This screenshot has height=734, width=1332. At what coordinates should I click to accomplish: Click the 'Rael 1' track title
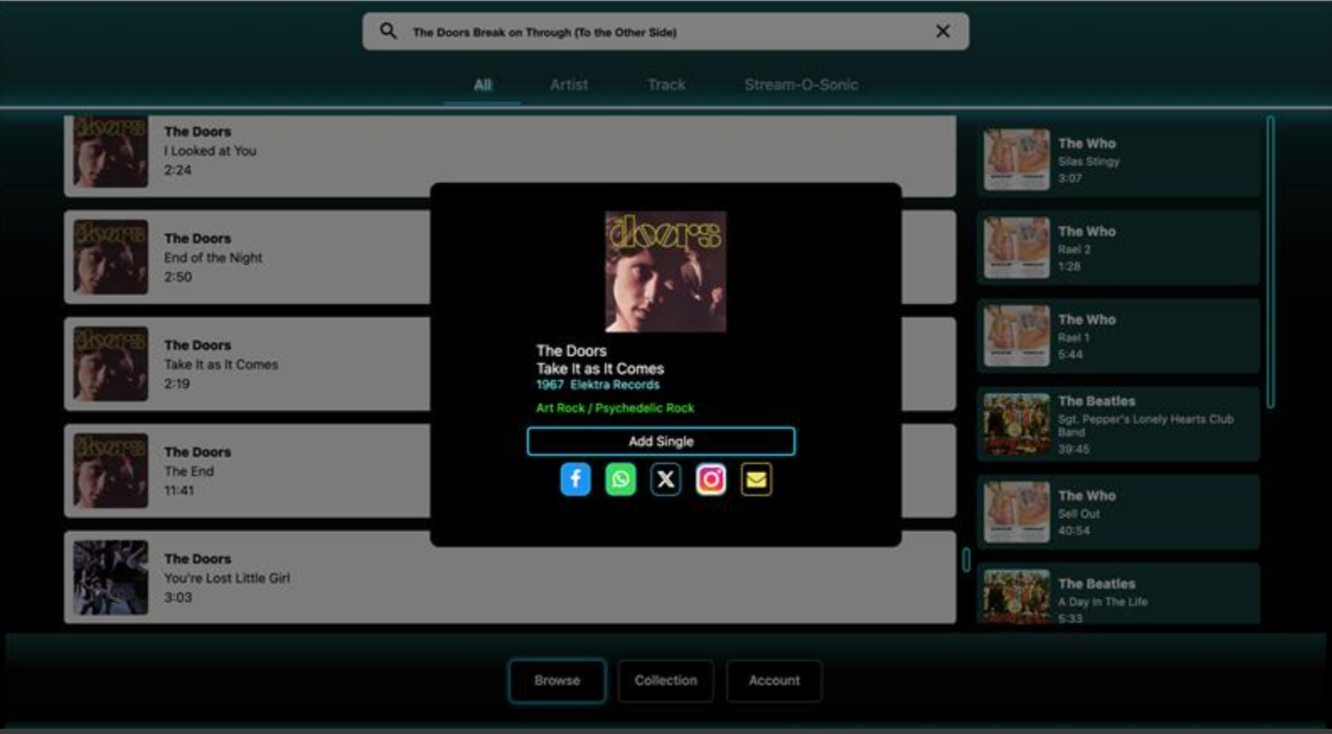(1074, 337)
